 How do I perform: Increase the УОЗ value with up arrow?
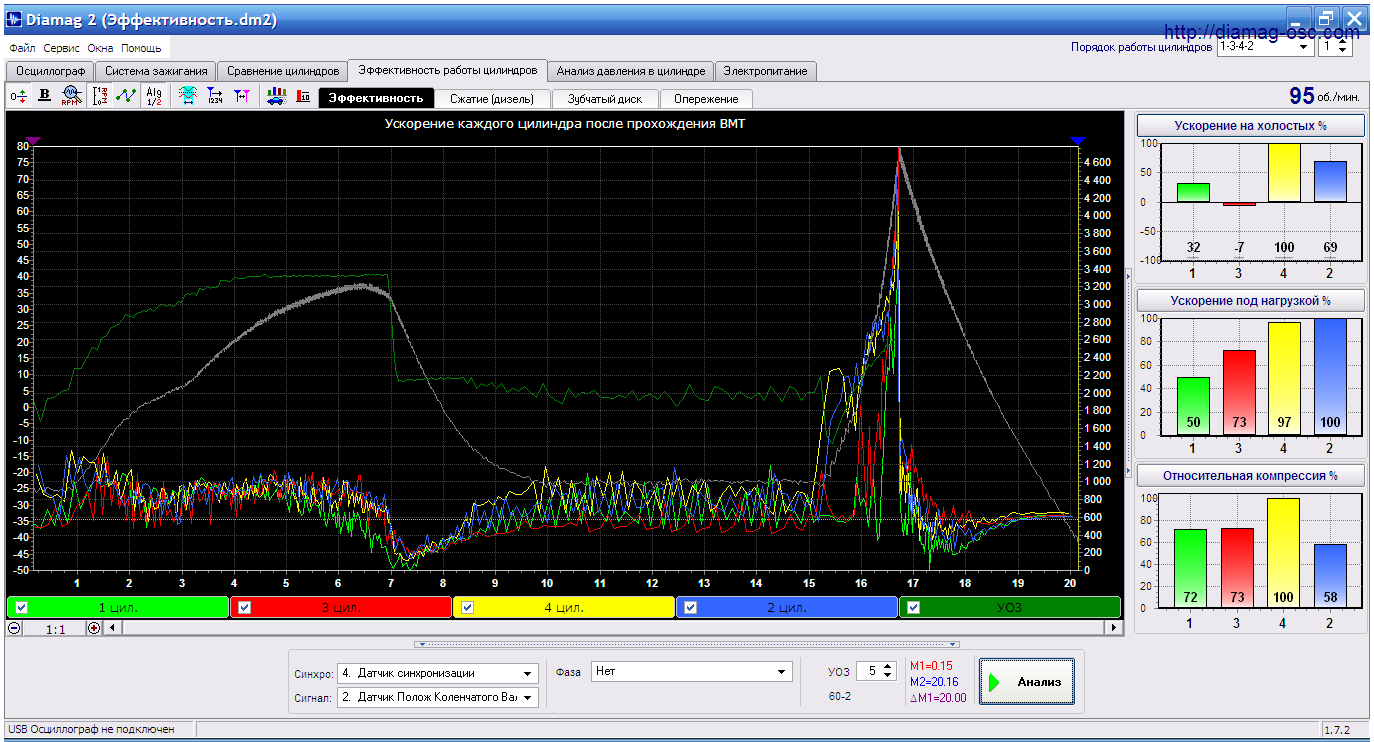886,668
